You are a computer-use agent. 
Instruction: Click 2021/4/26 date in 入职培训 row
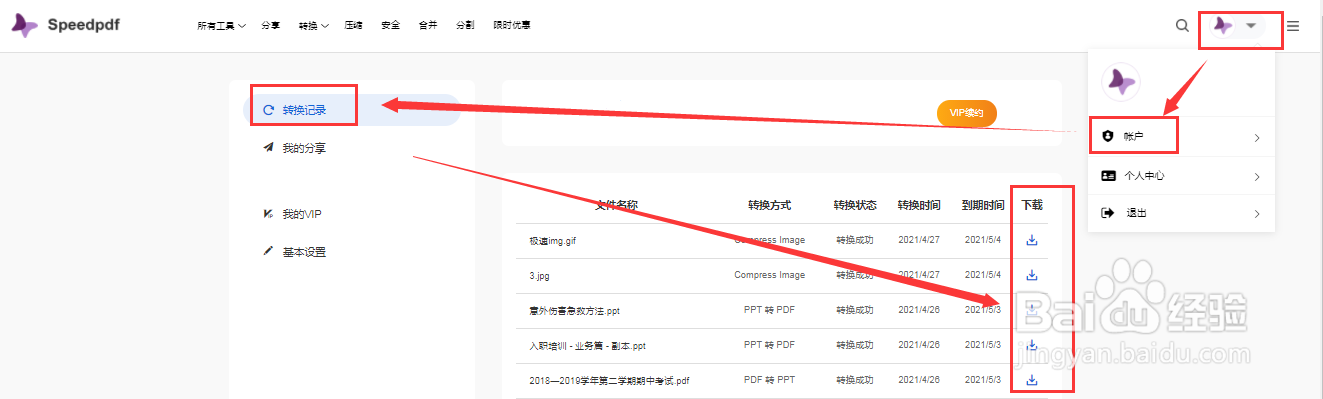tap(918, 345)
